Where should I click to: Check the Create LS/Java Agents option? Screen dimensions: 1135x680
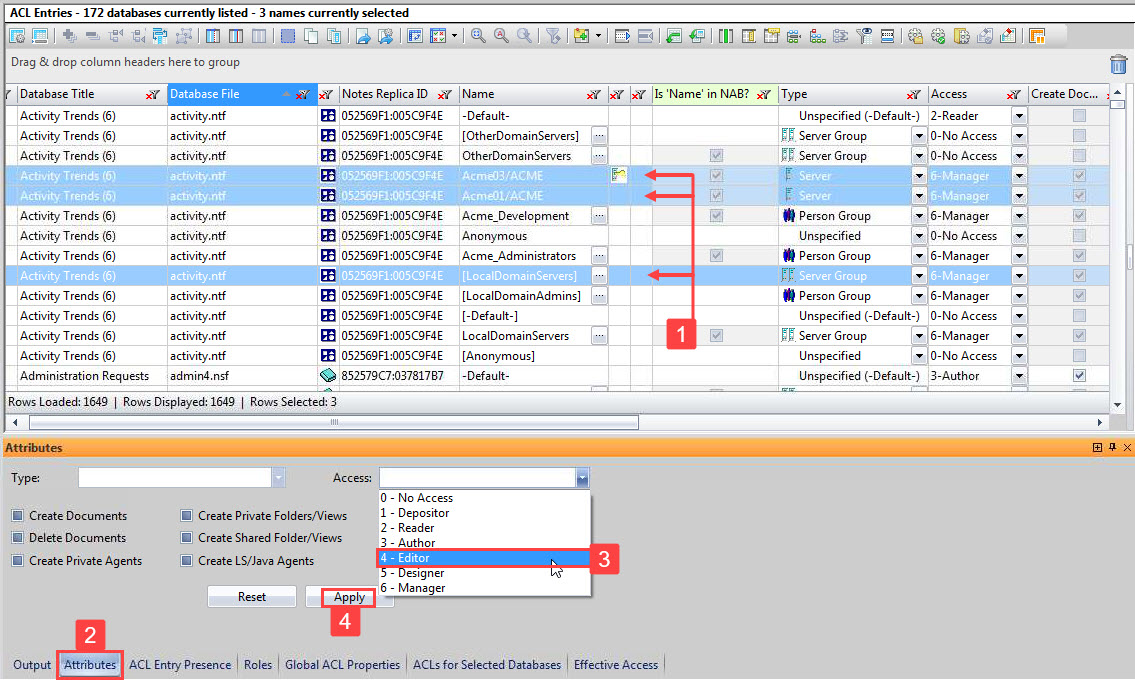pos(186,560)
